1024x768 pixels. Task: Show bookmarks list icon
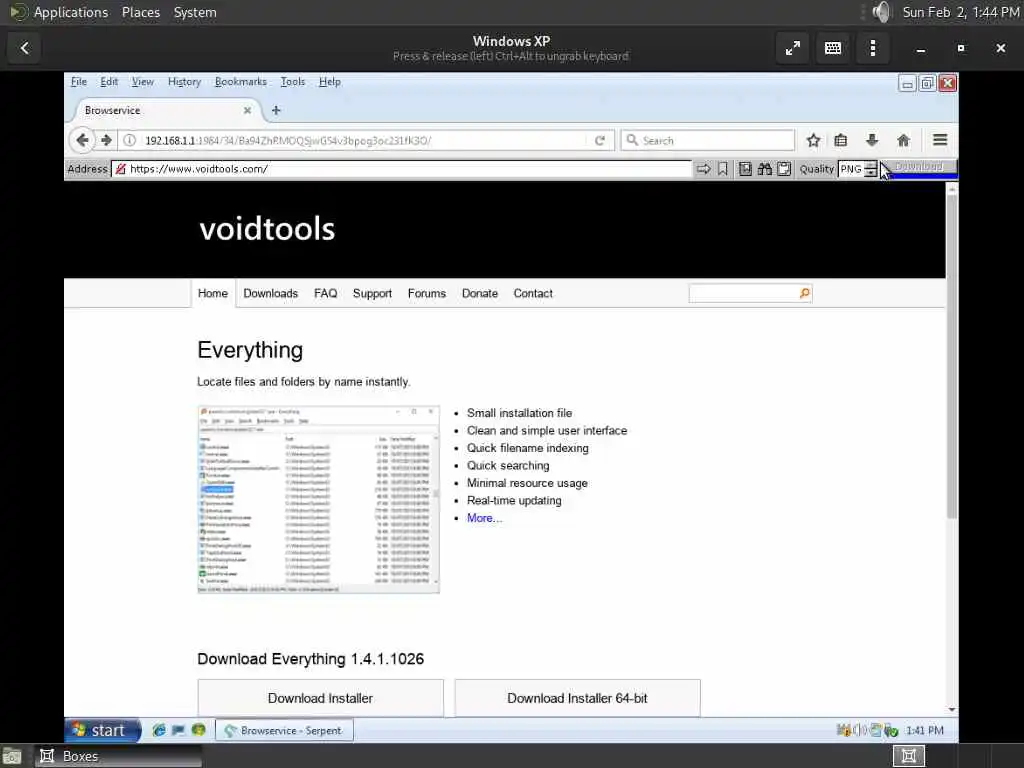841,140
